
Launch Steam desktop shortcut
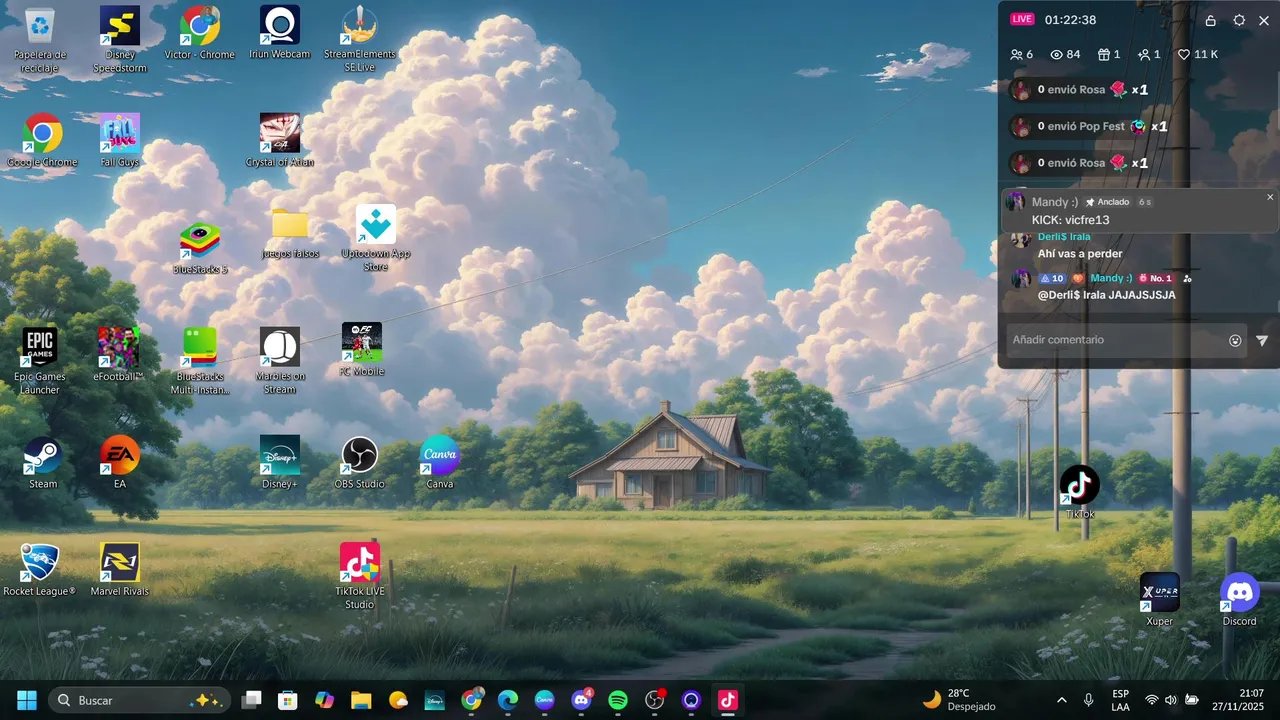click(43, 462)
